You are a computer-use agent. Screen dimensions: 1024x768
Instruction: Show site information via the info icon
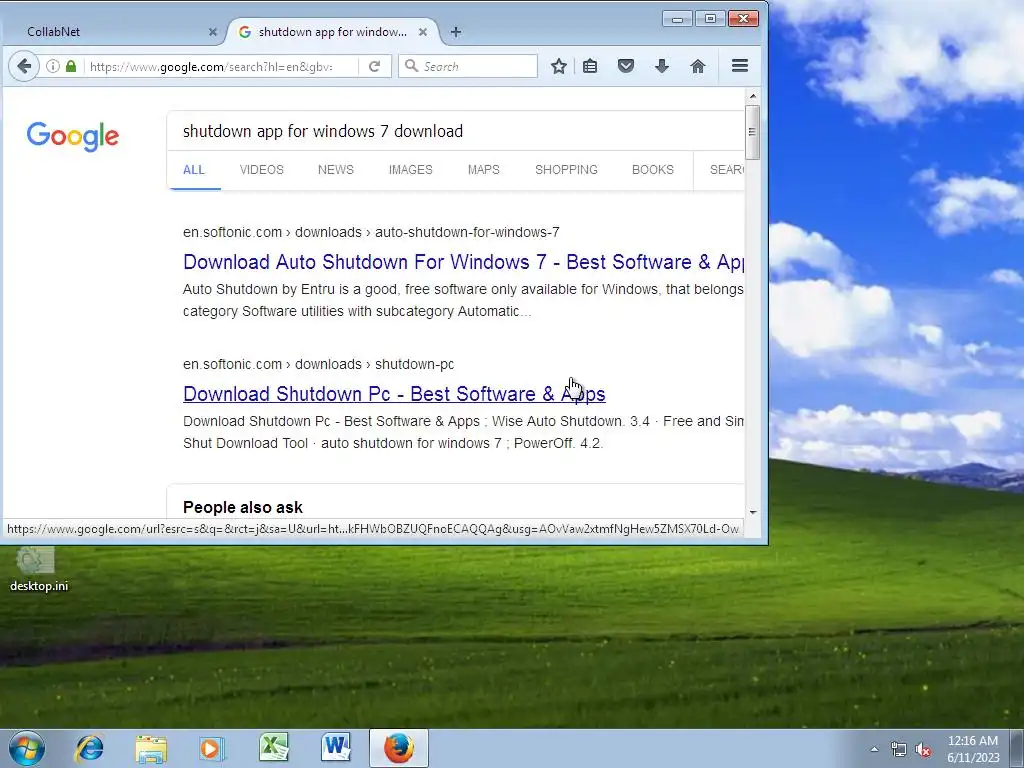(53, 66)
